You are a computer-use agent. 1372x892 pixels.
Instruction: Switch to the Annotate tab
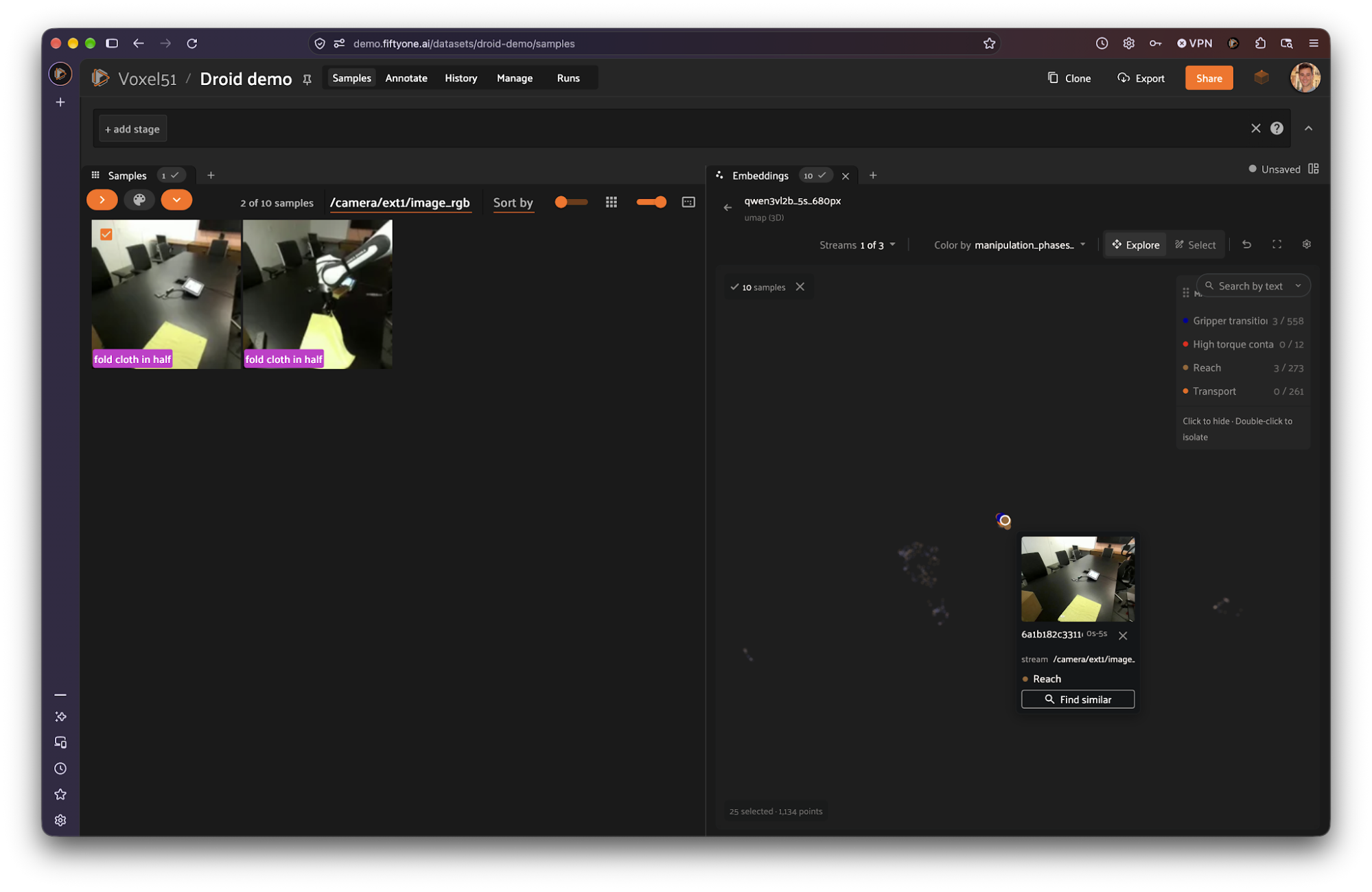(406, 78)
